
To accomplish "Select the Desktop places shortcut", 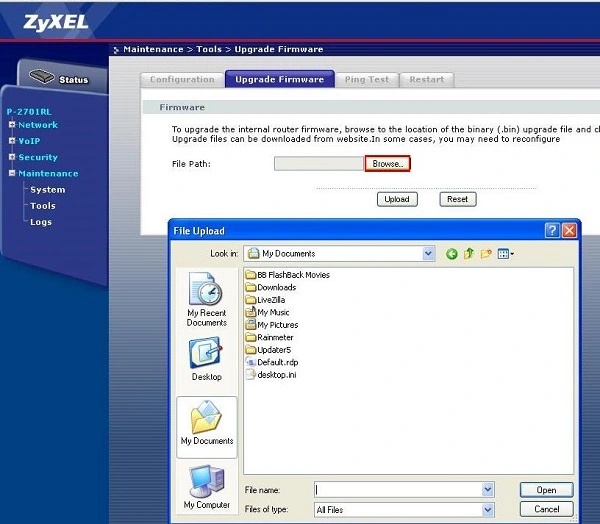I will point(206,360).
